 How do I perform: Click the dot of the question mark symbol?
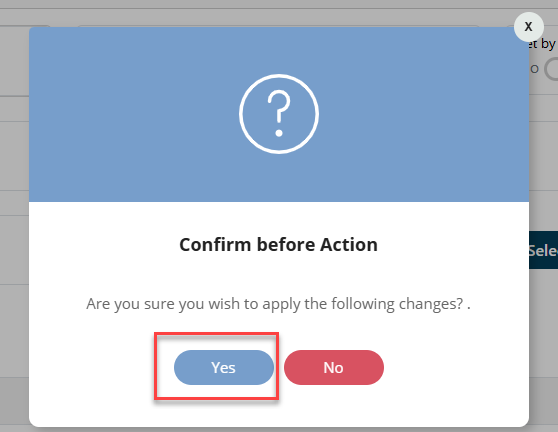[279, 133]
